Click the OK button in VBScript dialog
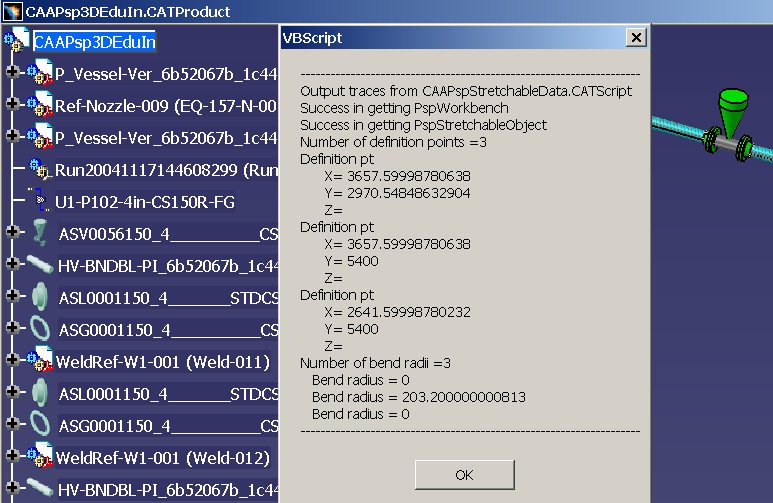773x503 pixels. (x=464, y=474)
